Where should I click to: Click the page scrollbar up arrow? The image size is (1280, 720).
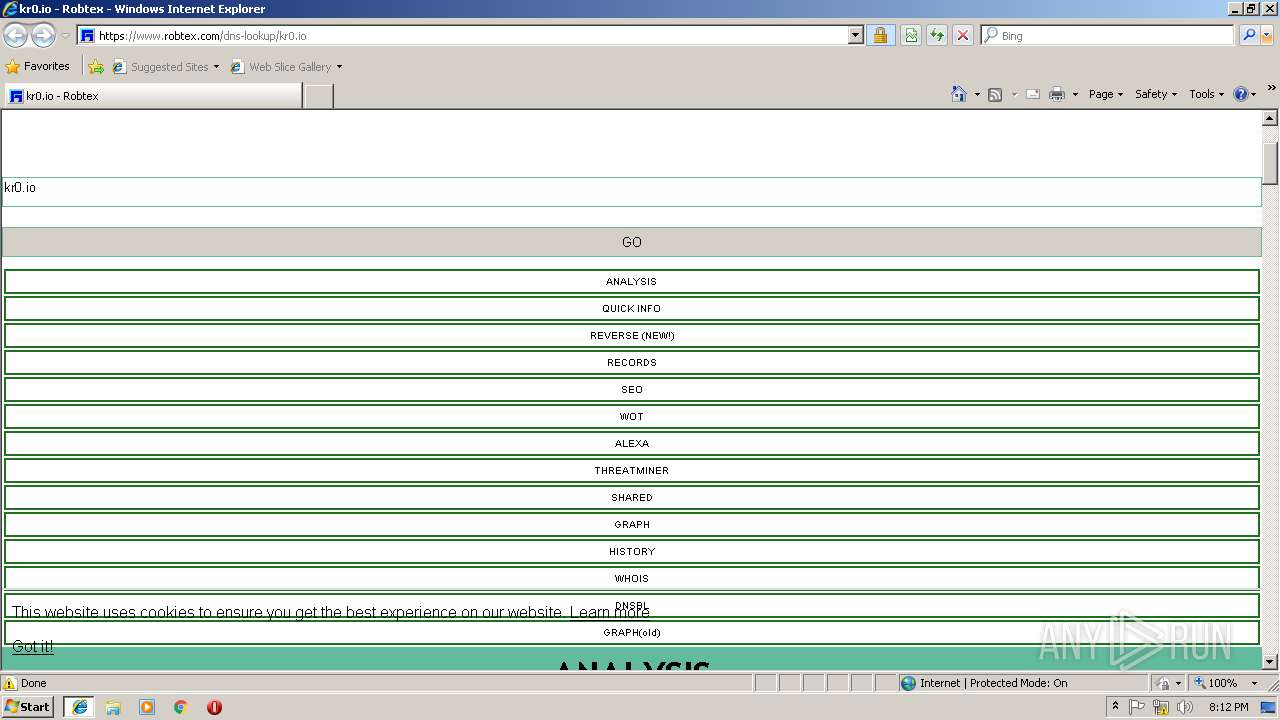[x=1270, y=118]
